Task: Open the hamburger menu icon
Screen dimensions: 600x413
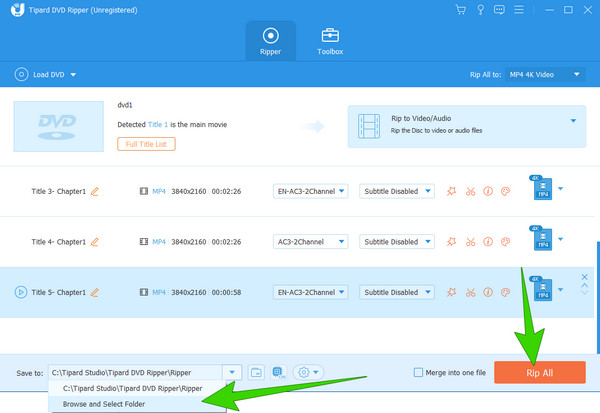Action: coord(519,10)
